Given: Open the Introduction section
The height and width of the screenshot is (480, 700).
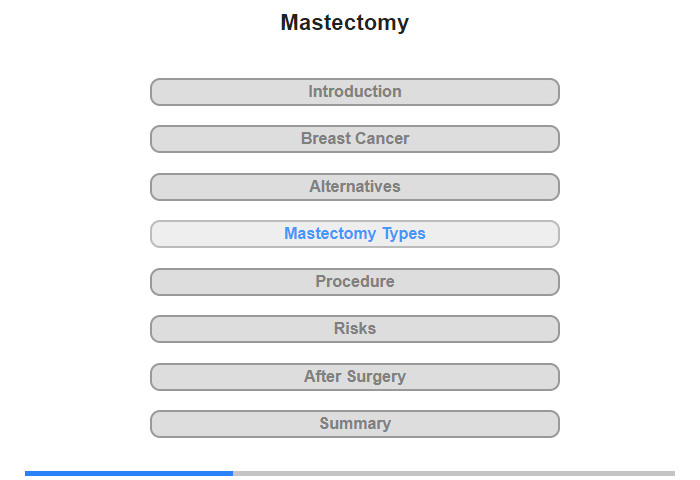Looking at the screenshot, I should (x=354, y=92).
